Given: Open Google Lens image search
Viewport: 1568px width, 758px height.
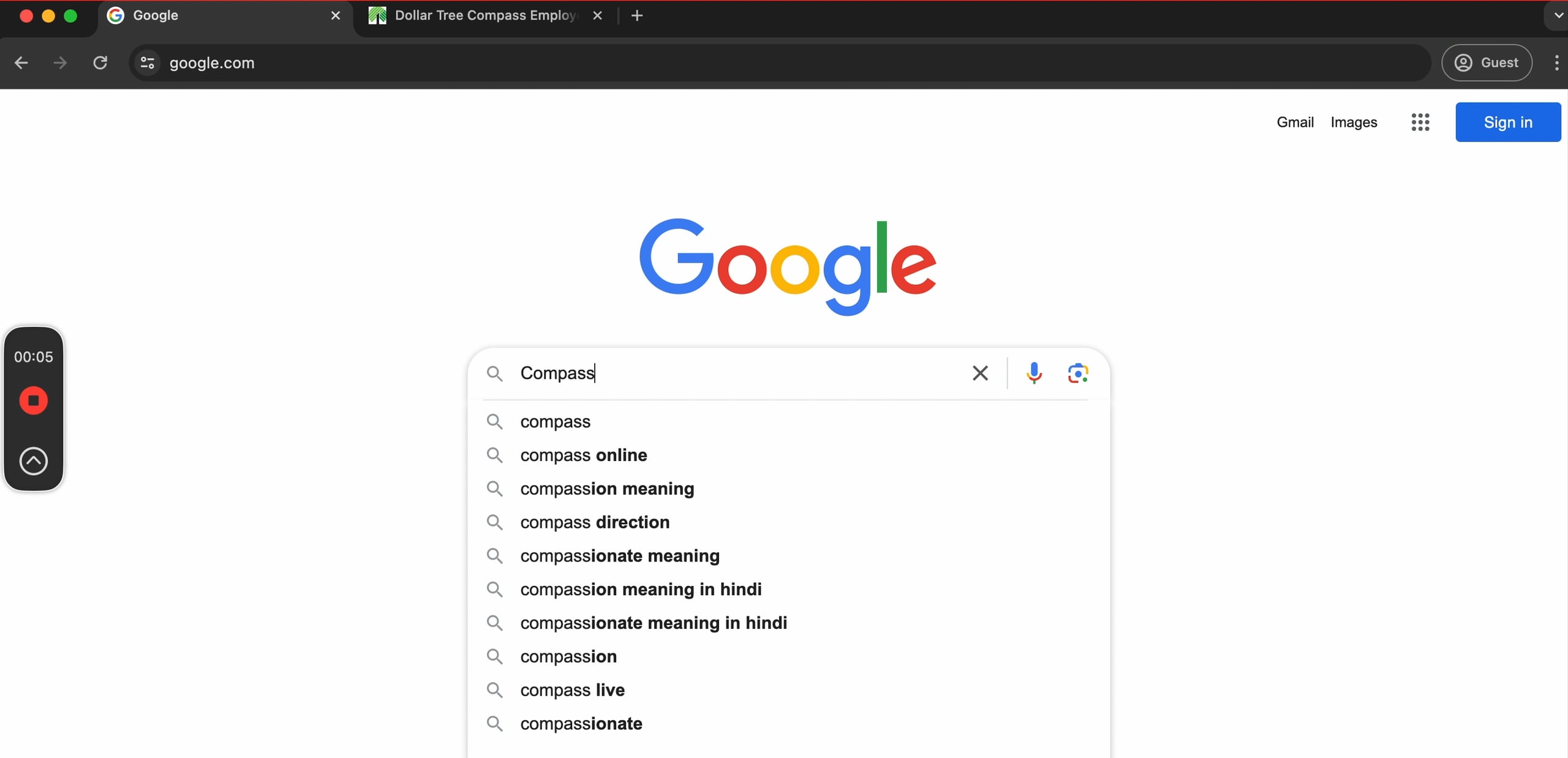Looking at the screenshot, I should pos(1078,373).
